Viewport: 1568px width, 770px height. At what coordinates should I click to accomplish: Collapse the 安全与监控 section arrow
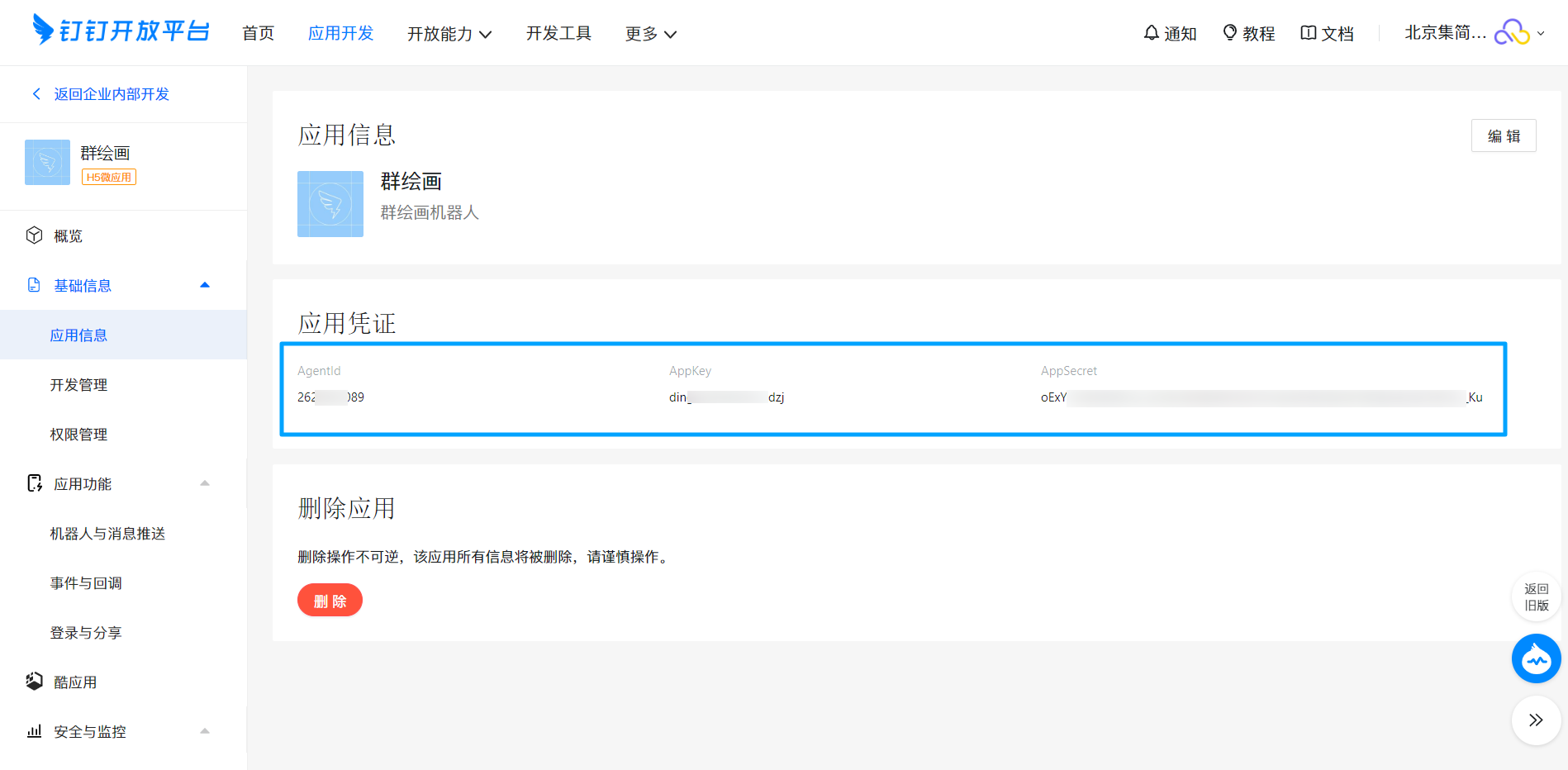point(205,731)
